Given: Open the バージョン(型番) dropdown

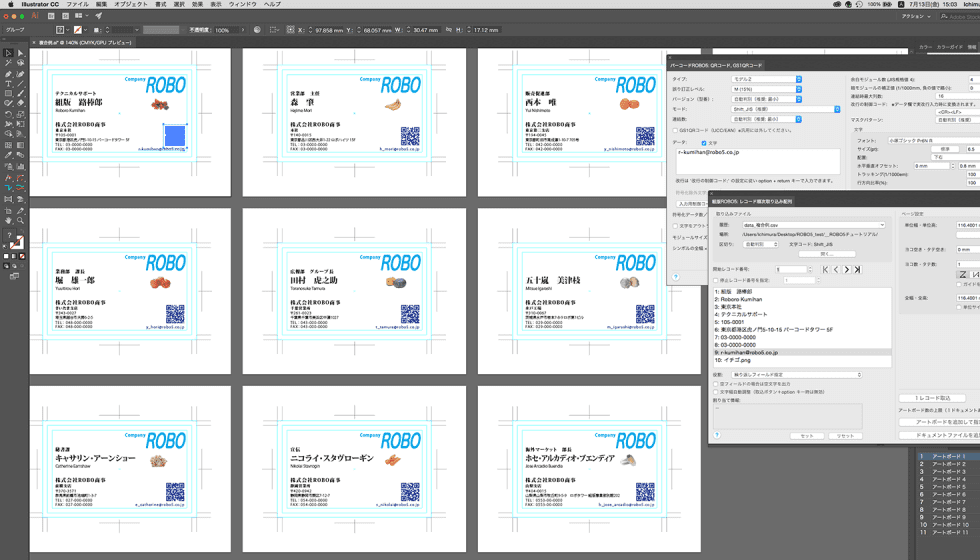Looking at the screenshot, I should point(766,99).
